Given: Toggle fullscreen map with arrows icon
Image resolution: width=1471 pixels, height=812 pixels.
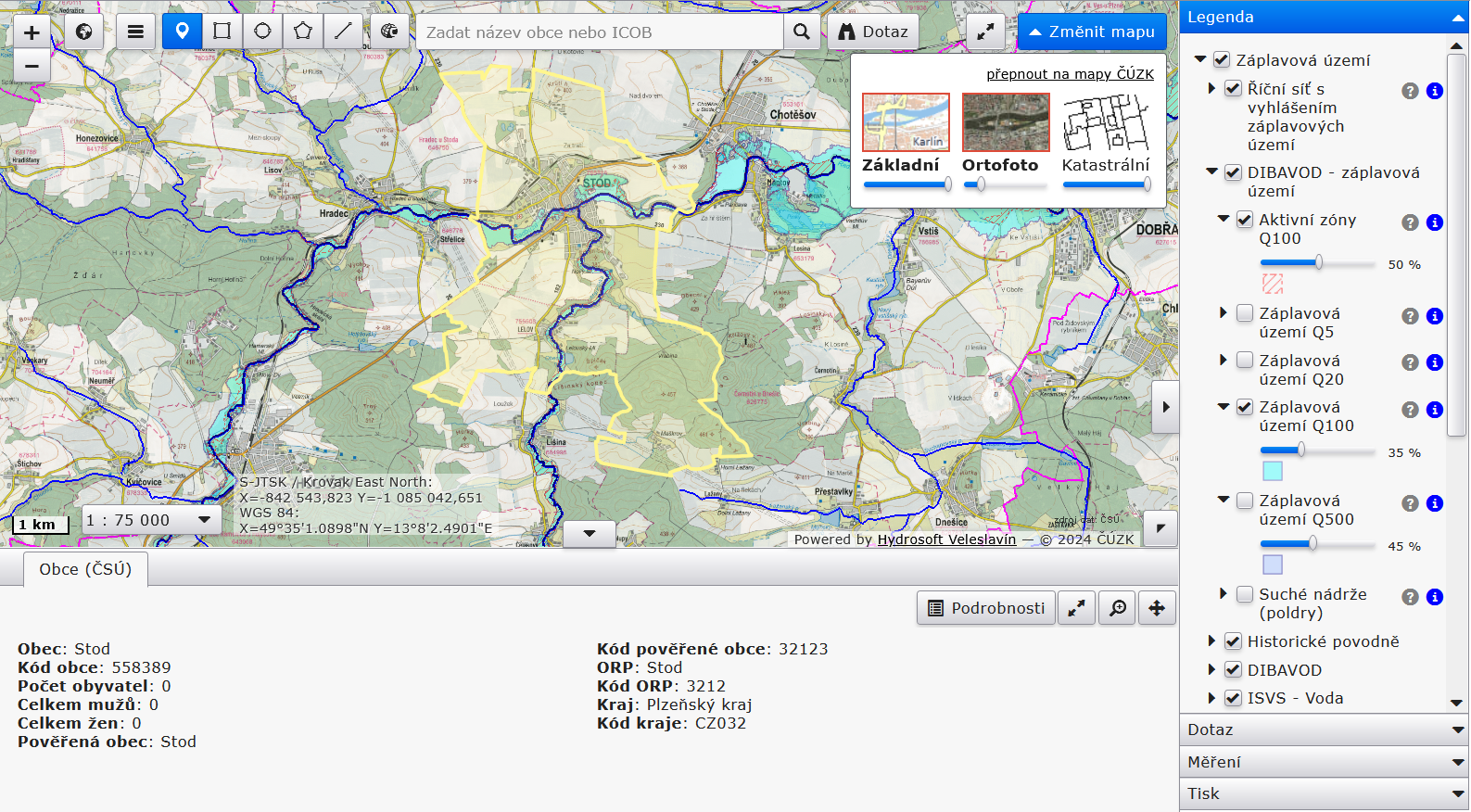Looking at the screenshot, I should pyautogui.click(x=985, y=32).
